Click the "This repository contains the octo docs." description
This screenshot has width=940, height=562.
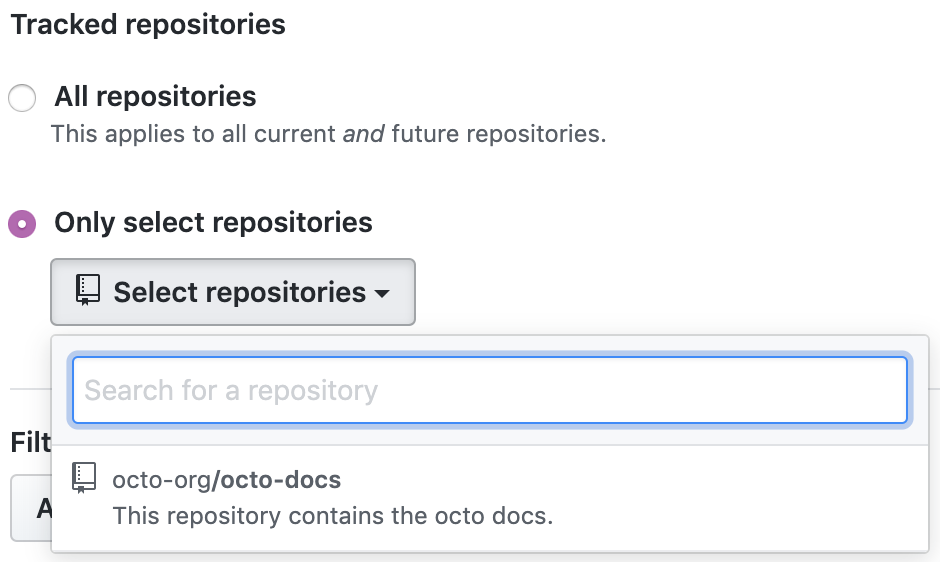click(x=332, y=516)
